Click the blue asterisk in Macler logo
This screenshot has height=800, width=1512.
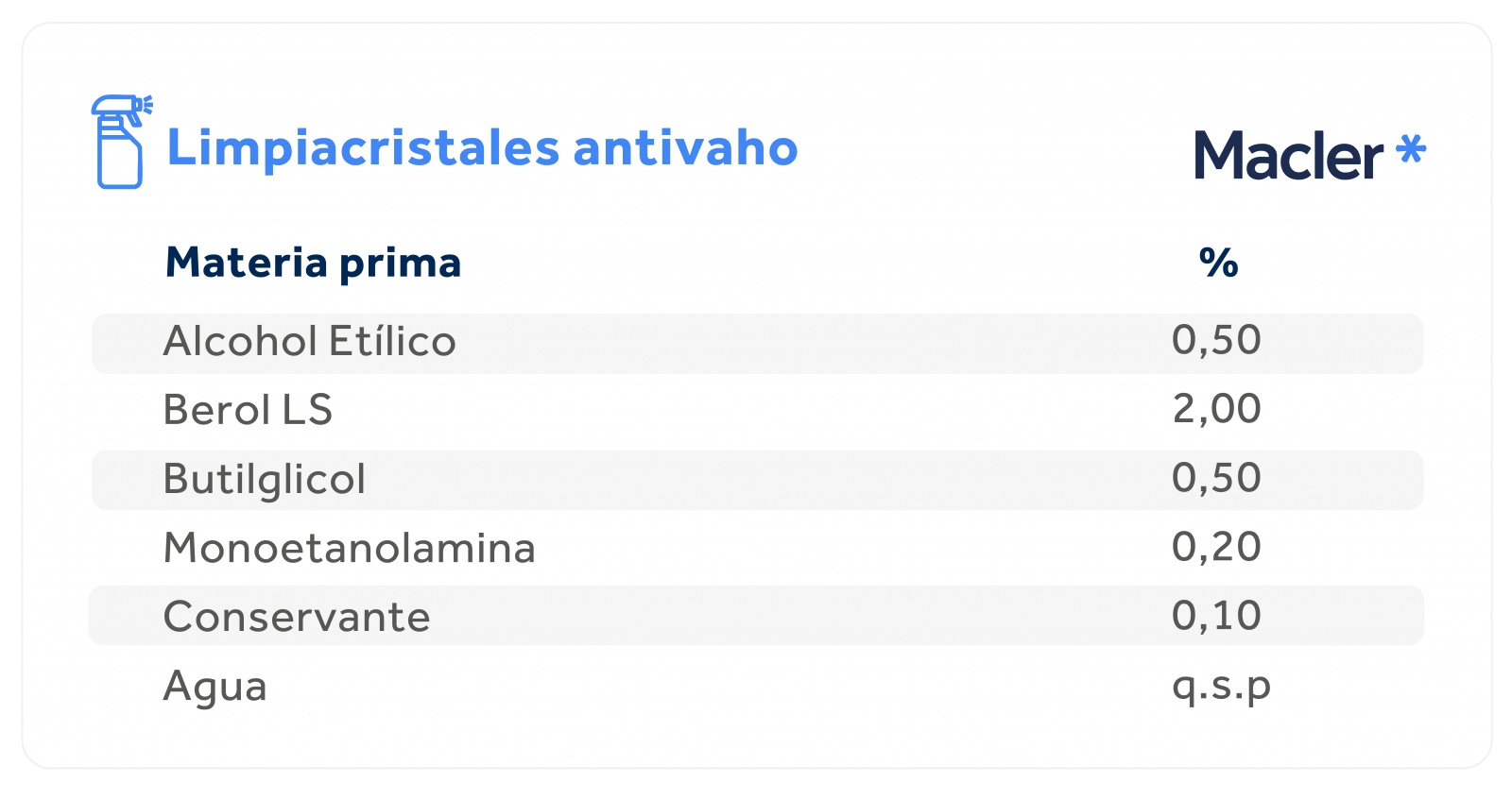(x=1411, y=150)
